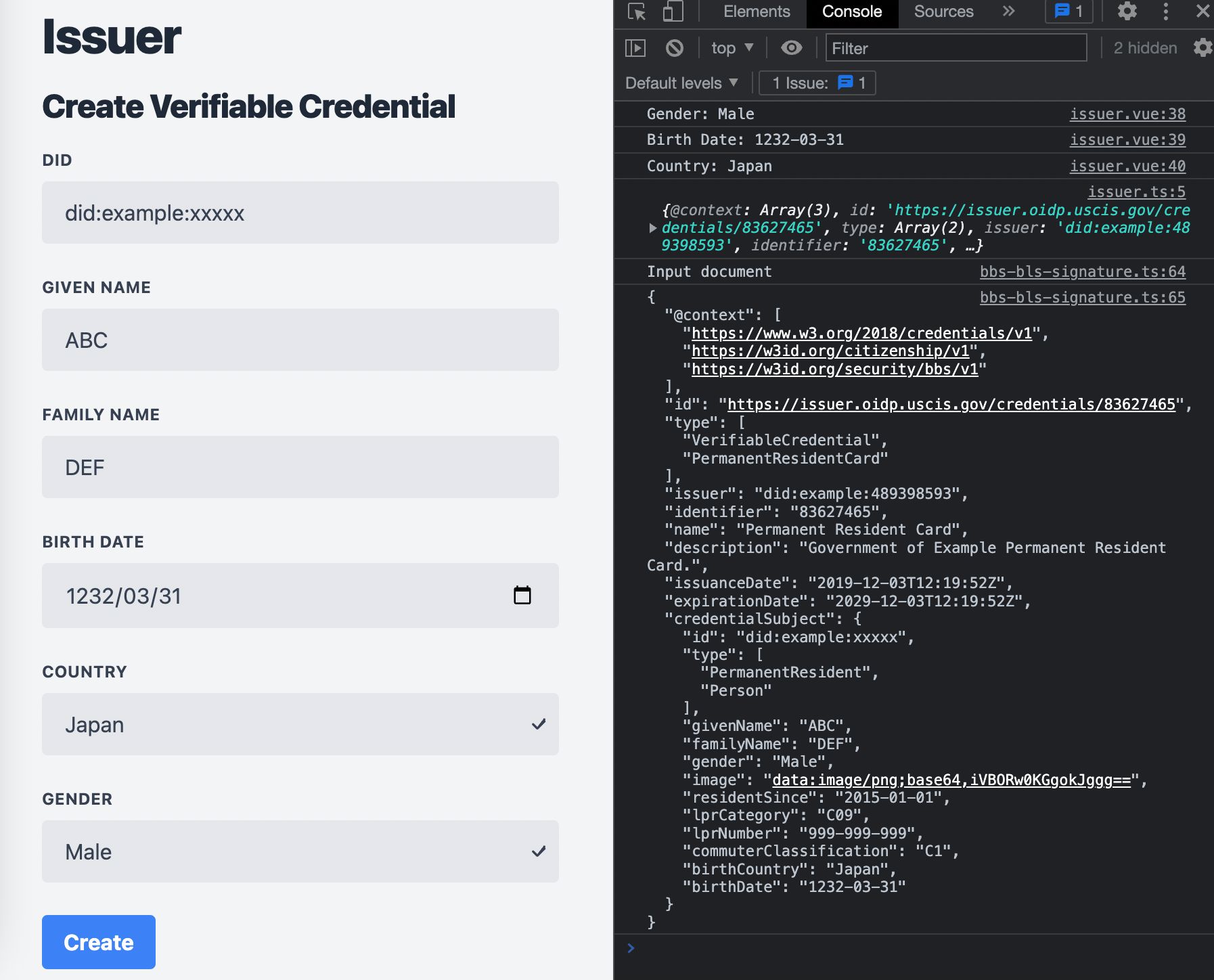1214x980 pixels.
Task: Select the "expirationDate" JSON line
Action: pyautogui.click(x=847, y=601)
